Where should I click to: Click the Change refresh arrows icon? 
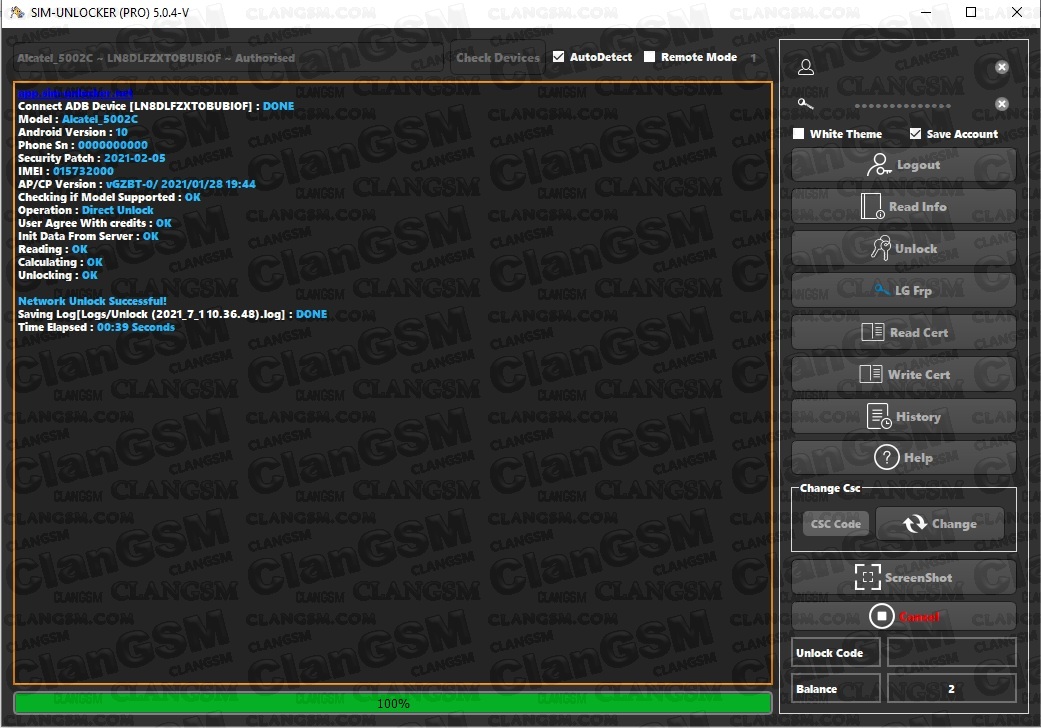click(915, 524)
